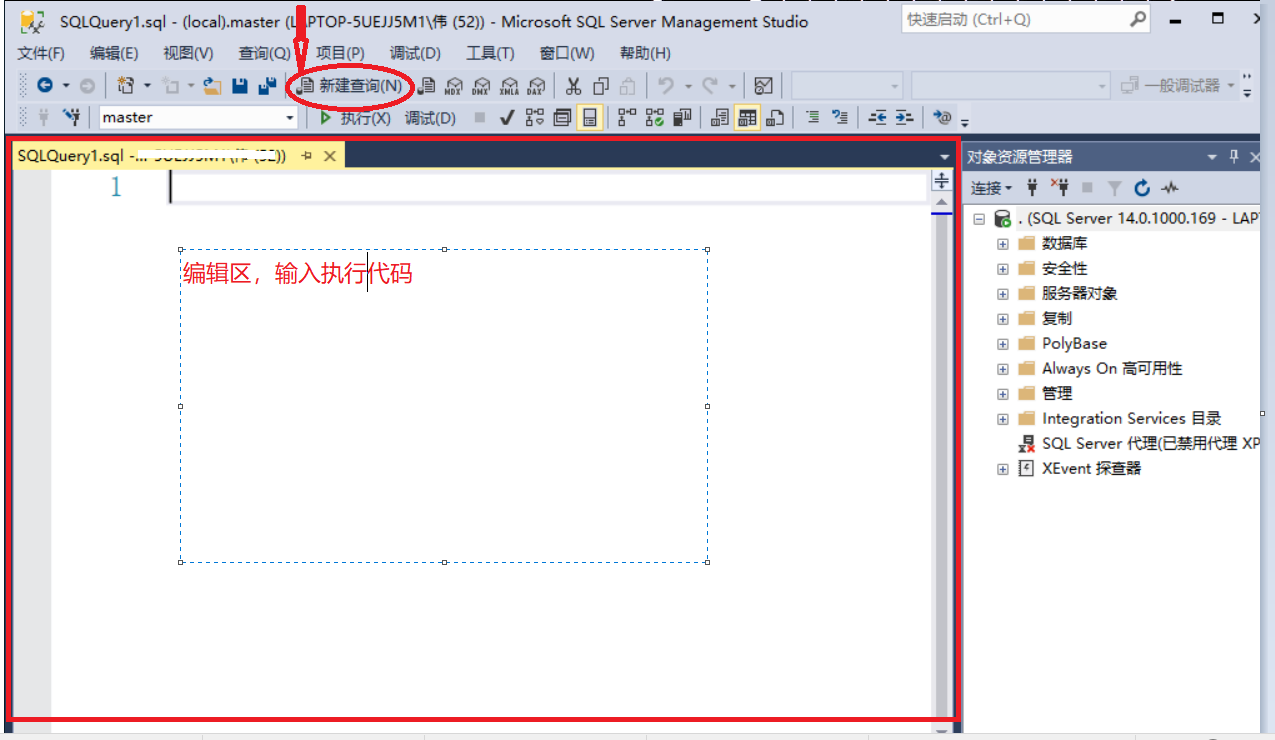Screen dimensions: 1275x740
Task: Toggle Include Actual Execution Plan
Action: tap(627, 117)
